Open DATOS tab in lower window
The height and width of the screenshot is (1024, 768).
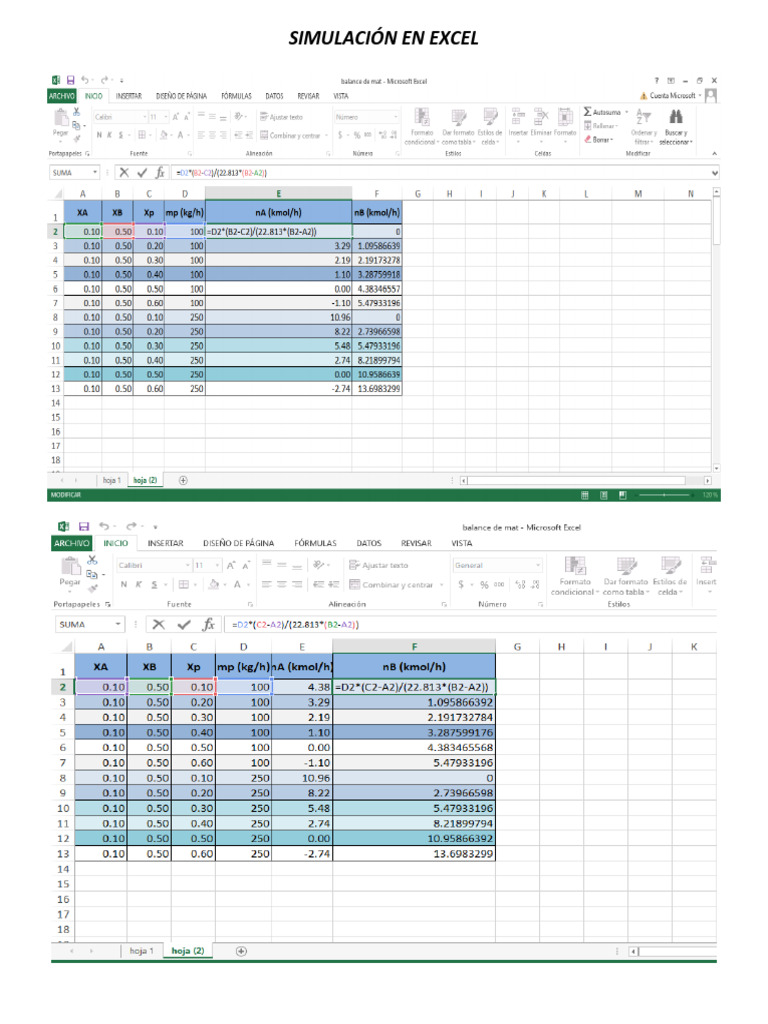click(x=369, y=543)
